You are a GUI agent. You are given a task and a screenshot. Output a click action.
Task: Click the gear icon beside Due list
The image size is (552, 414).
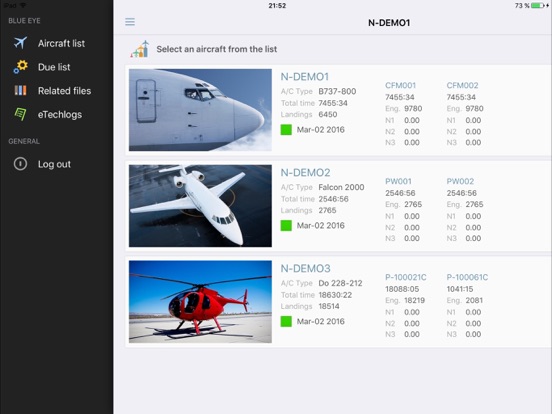(x=20, y=67)
